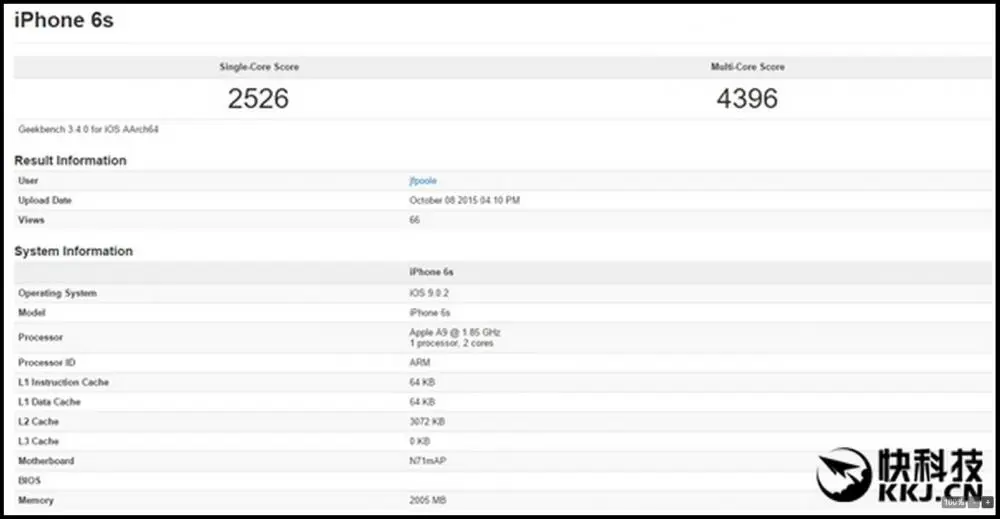The image size is (1000, 519).
Task: Click the Apple A9 @ 1.85 GHz processor value
Action: tap(455, 332)
